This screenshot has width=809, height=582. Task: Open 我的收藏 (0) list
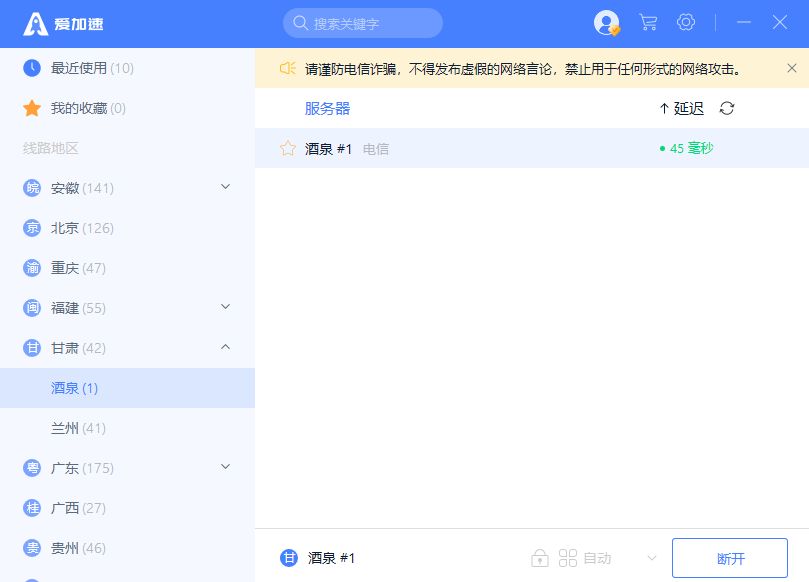[x=127, y=108]
